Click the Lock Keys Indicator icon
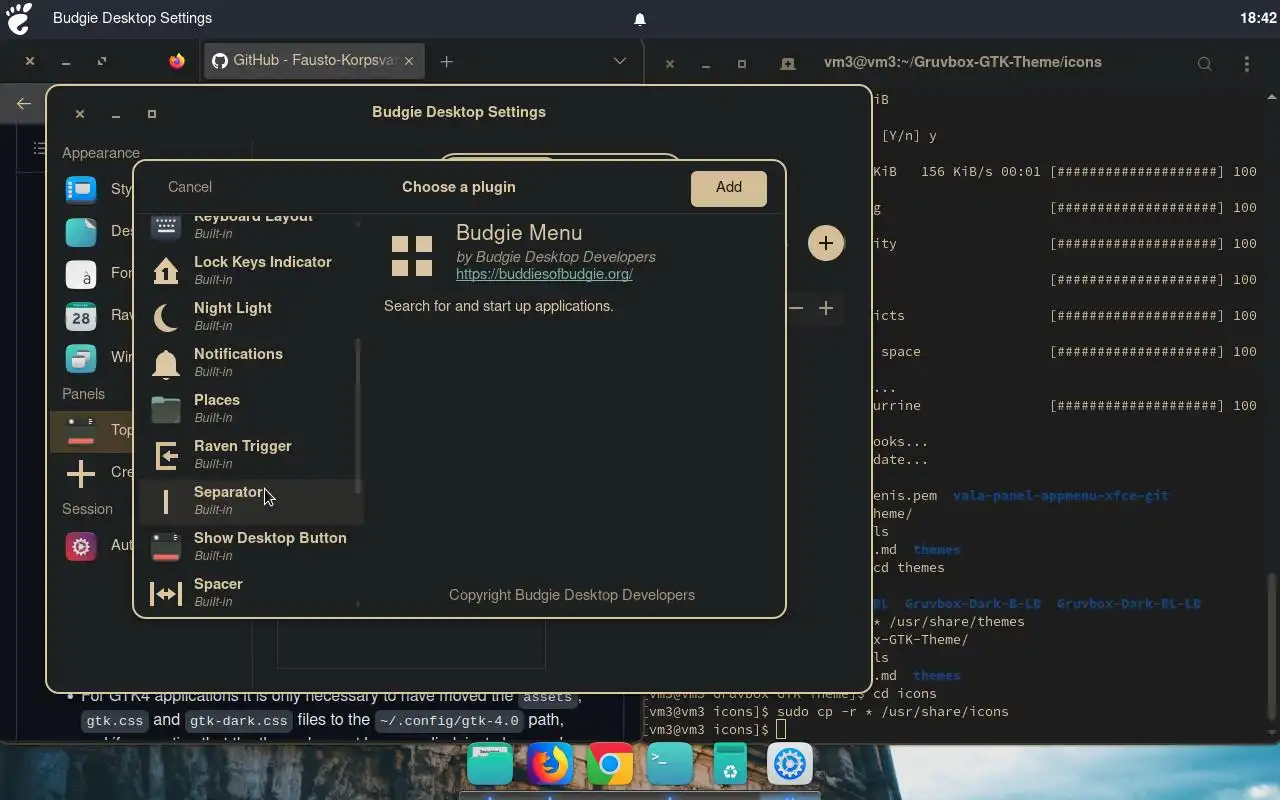 click(x=165, y=270)
